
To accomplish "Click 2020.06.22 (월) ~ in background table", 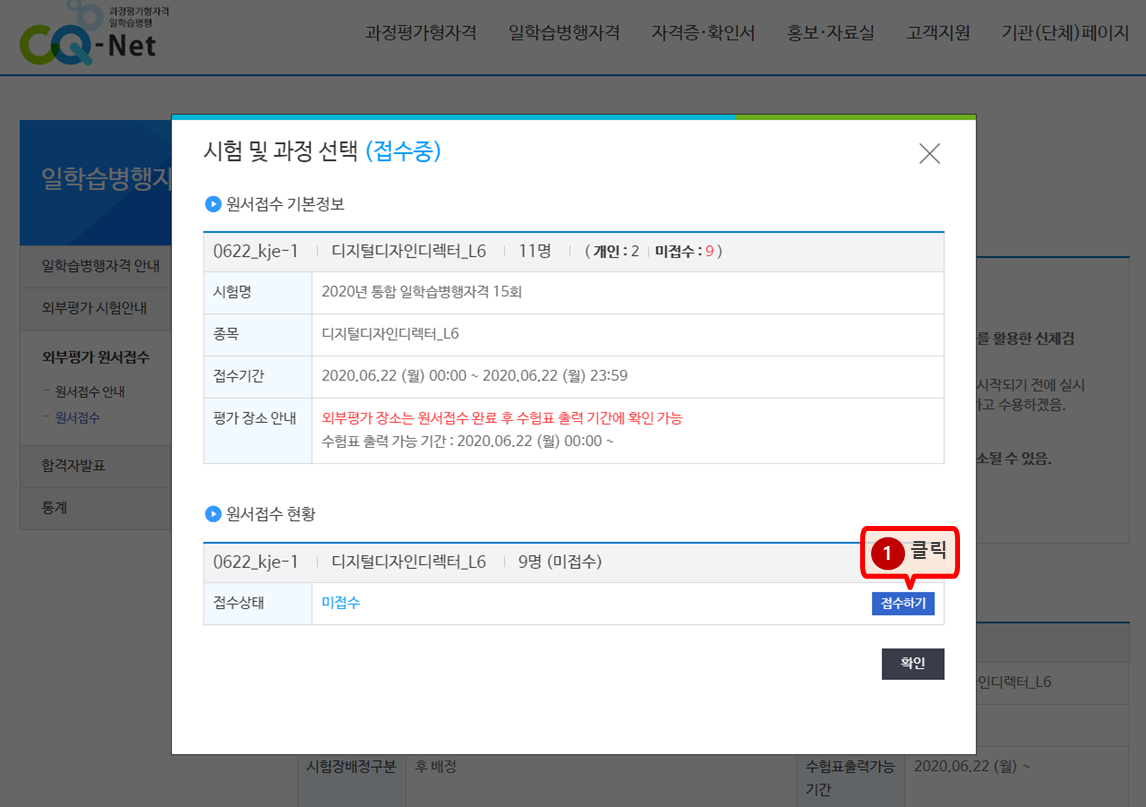I will (972, 767).
